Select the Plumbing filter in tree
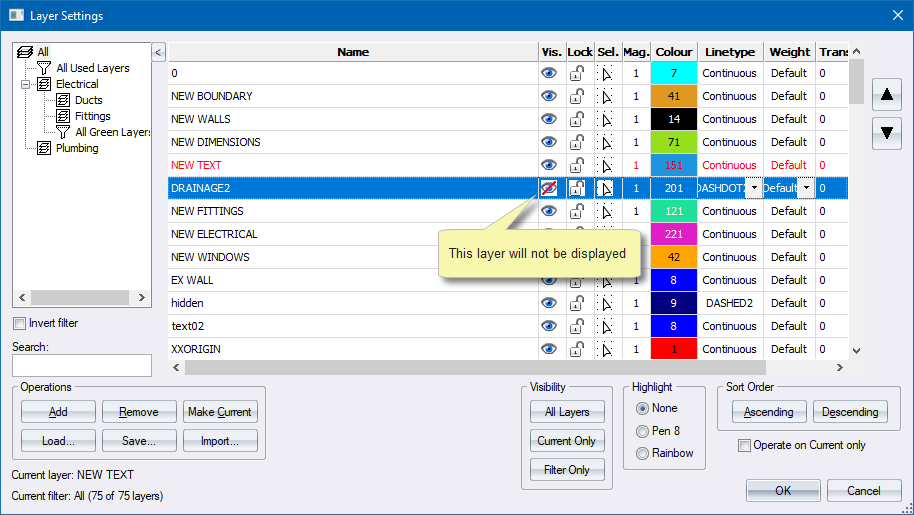The width and height of the screenshot is (914, 515). pos(76,148)
